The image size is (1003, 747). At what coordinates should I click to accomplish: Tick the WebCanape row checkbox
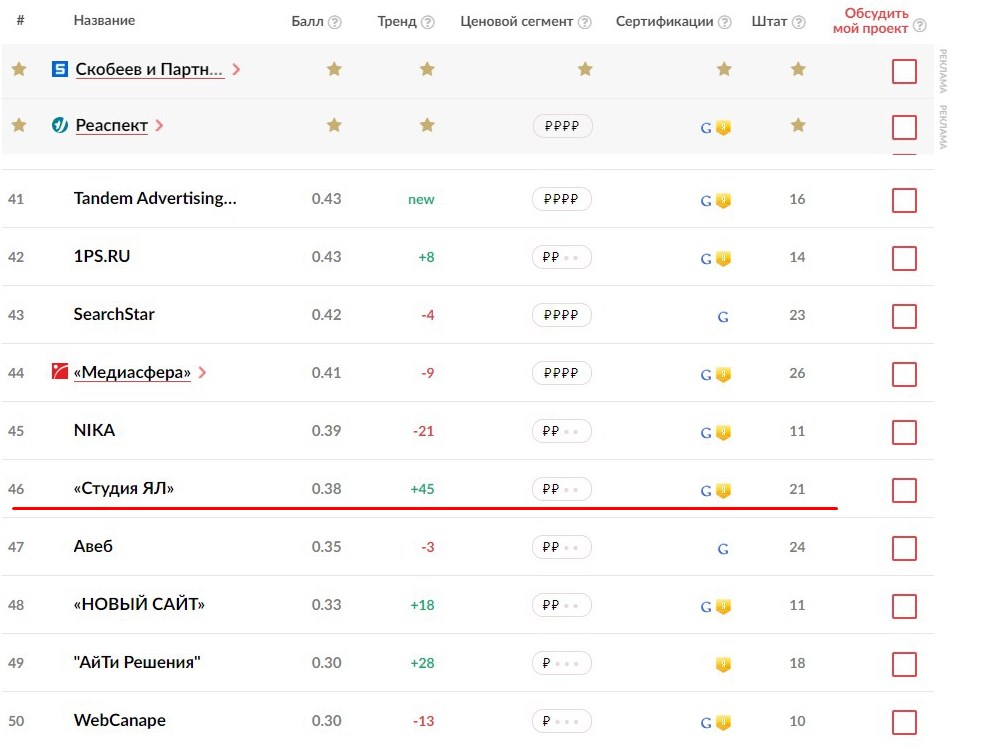(x=904, y=723)
